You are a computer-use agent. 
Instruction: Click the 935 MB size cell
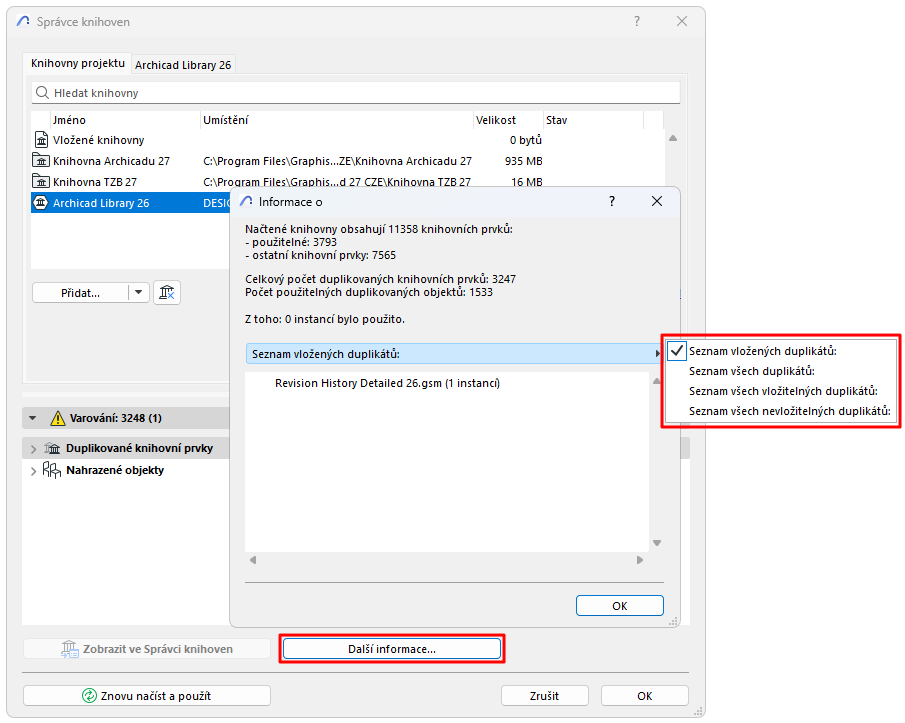(x=523, y=161)
